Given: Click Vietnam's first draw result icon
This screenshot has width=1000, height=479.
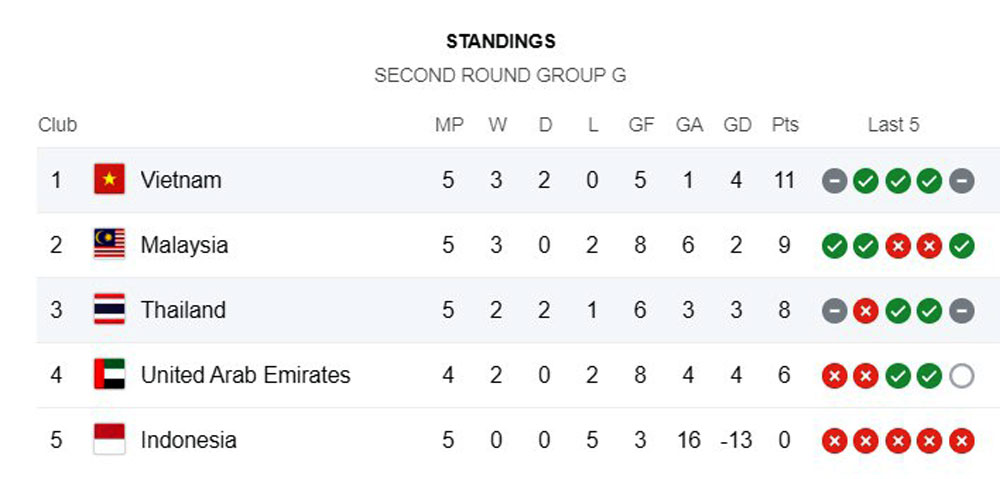Looking at the screenshot, I should pyautogui.click(x=834, y=181).
